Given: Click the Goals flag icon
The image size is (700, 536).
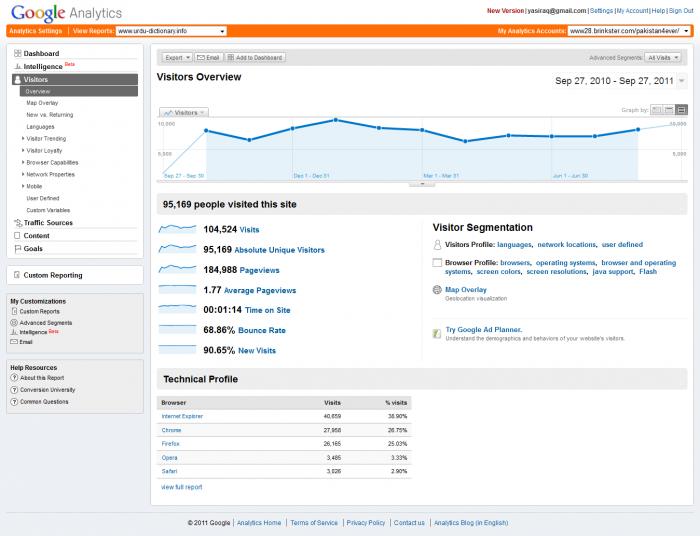Looking at the screenshot, I should [x=17, y=248].
